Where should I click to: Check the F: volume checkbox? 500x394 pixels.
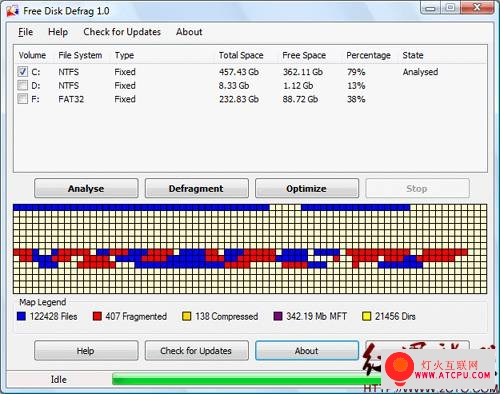click(x=22, y=99)
